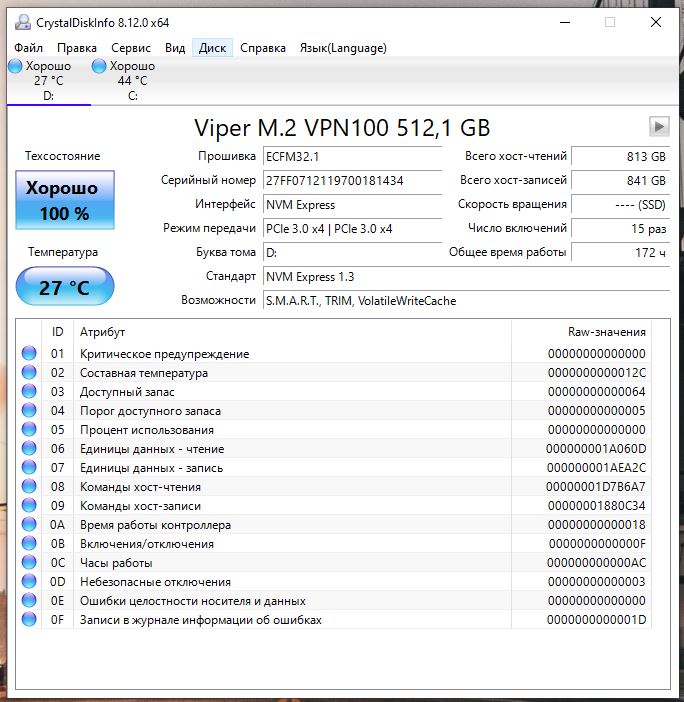Open the Сервис menu
This screenshot has height=702, width=684.
pyautogui.click(x=131, y=48)
